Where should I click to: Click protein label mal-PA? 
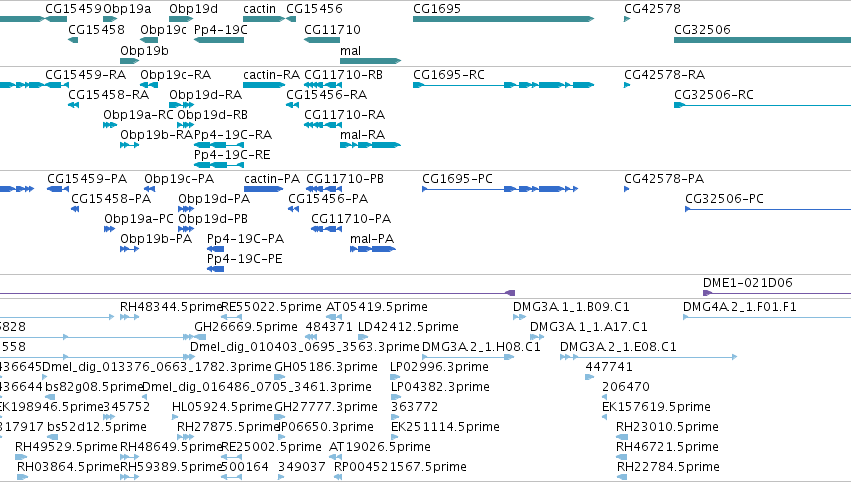click(x=372, y=238)
